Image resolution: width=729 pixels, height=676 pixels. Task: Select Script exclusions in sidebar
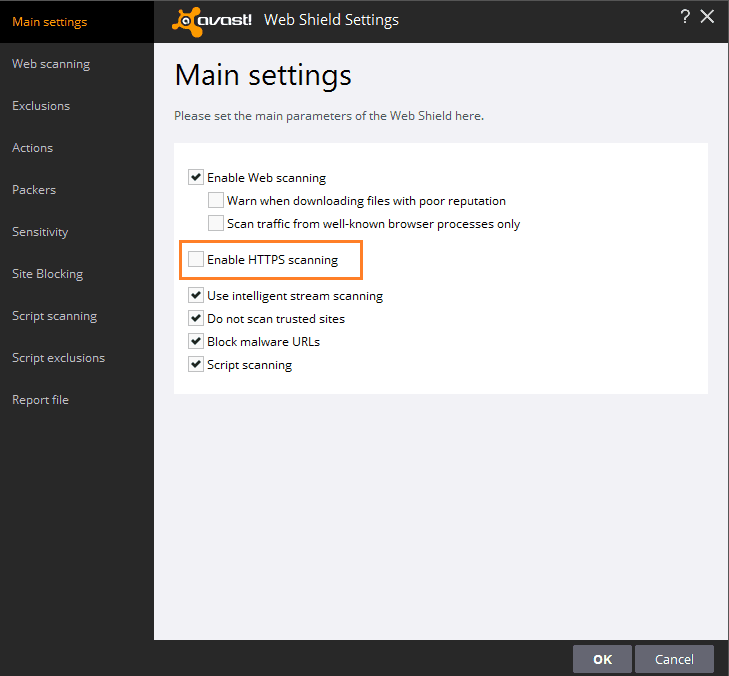pyautogui.click(x=77, y=358)
